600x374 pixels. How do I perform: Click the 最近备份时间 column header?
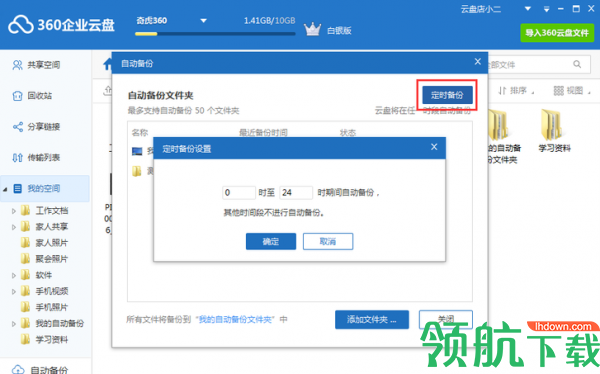pos(263,133)
